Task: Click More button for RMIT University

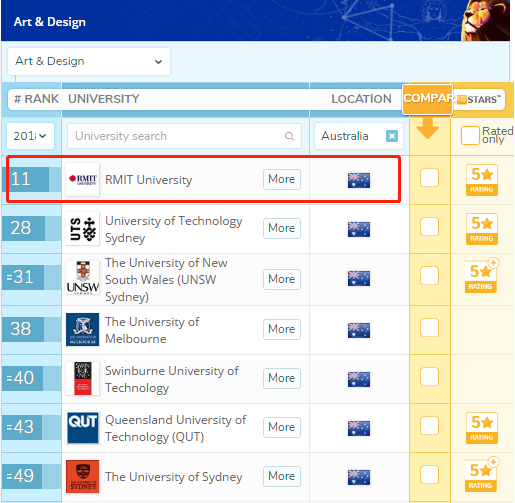Action: pyautogui.click(x=282, y=179)
